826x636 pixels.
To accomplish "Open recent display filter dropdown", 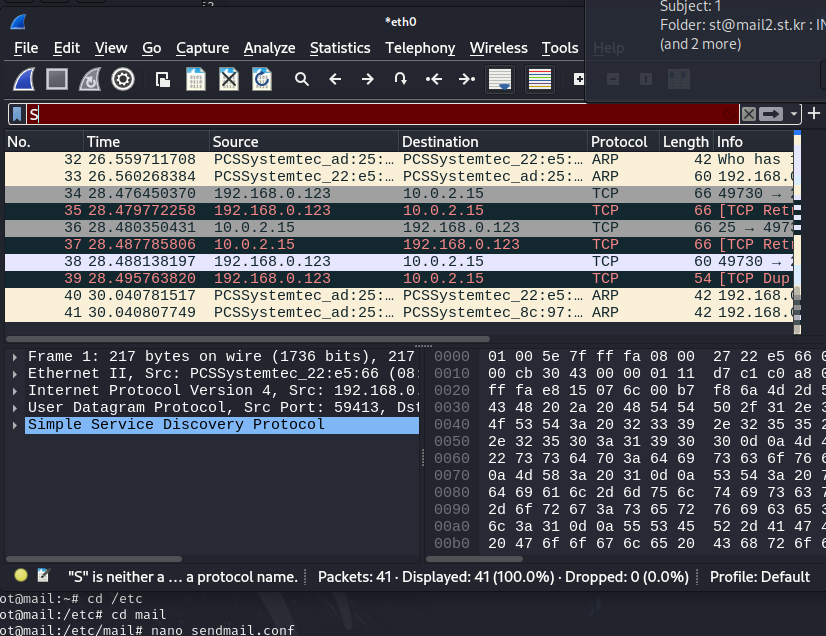I will coord(793,114).
